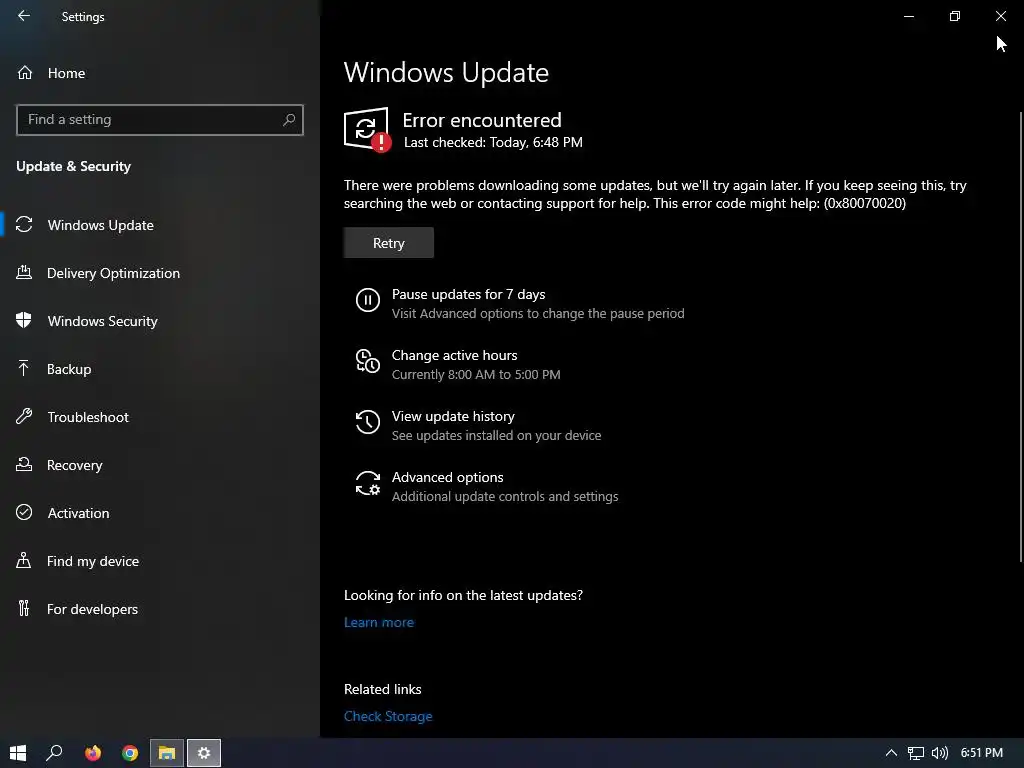Viewport: 1024px width, 768px height.
Task: Click the taskbar search icon
Action: click(54, 753)
